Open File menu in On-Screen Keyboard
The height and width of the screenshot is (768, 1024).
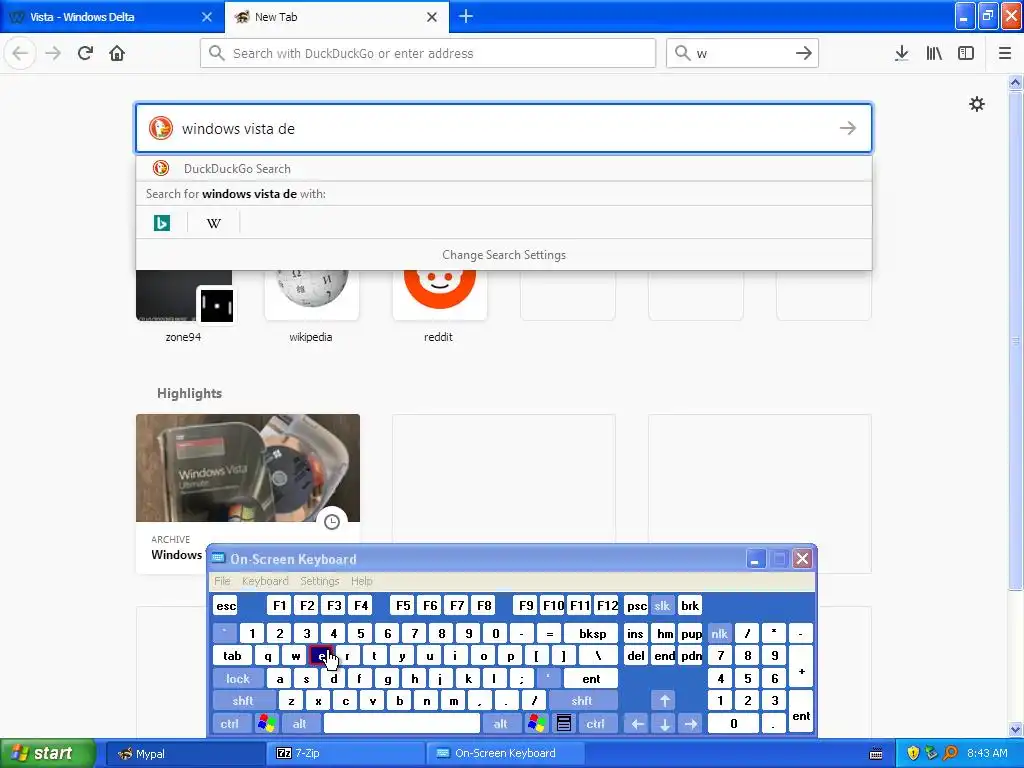pos(222,581)
